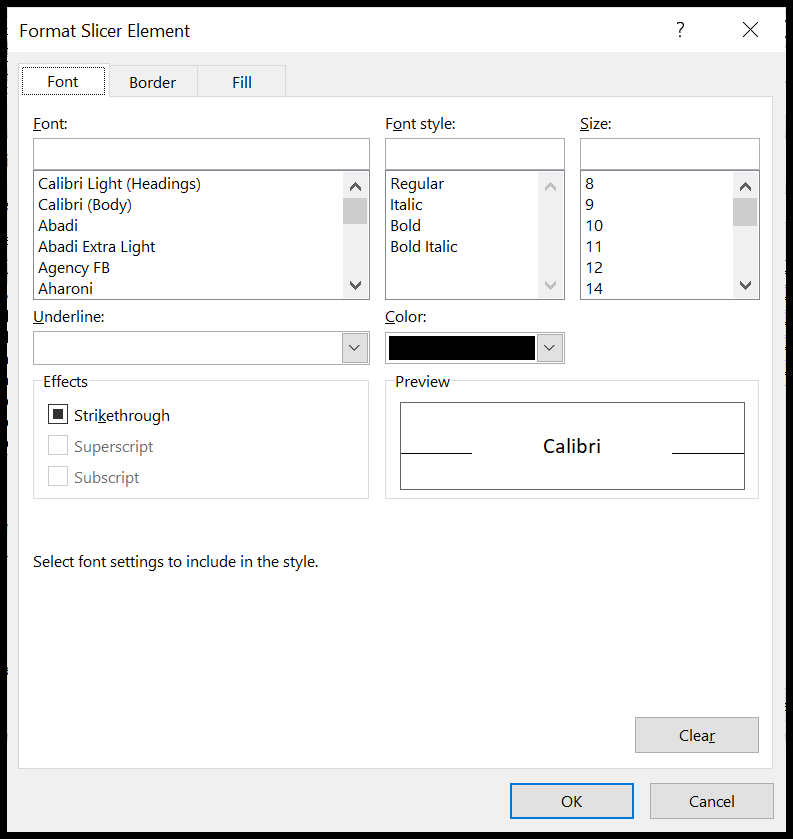
Task: Expand the Size list scrollbar down arrow
Action: (x=744, y=285)
